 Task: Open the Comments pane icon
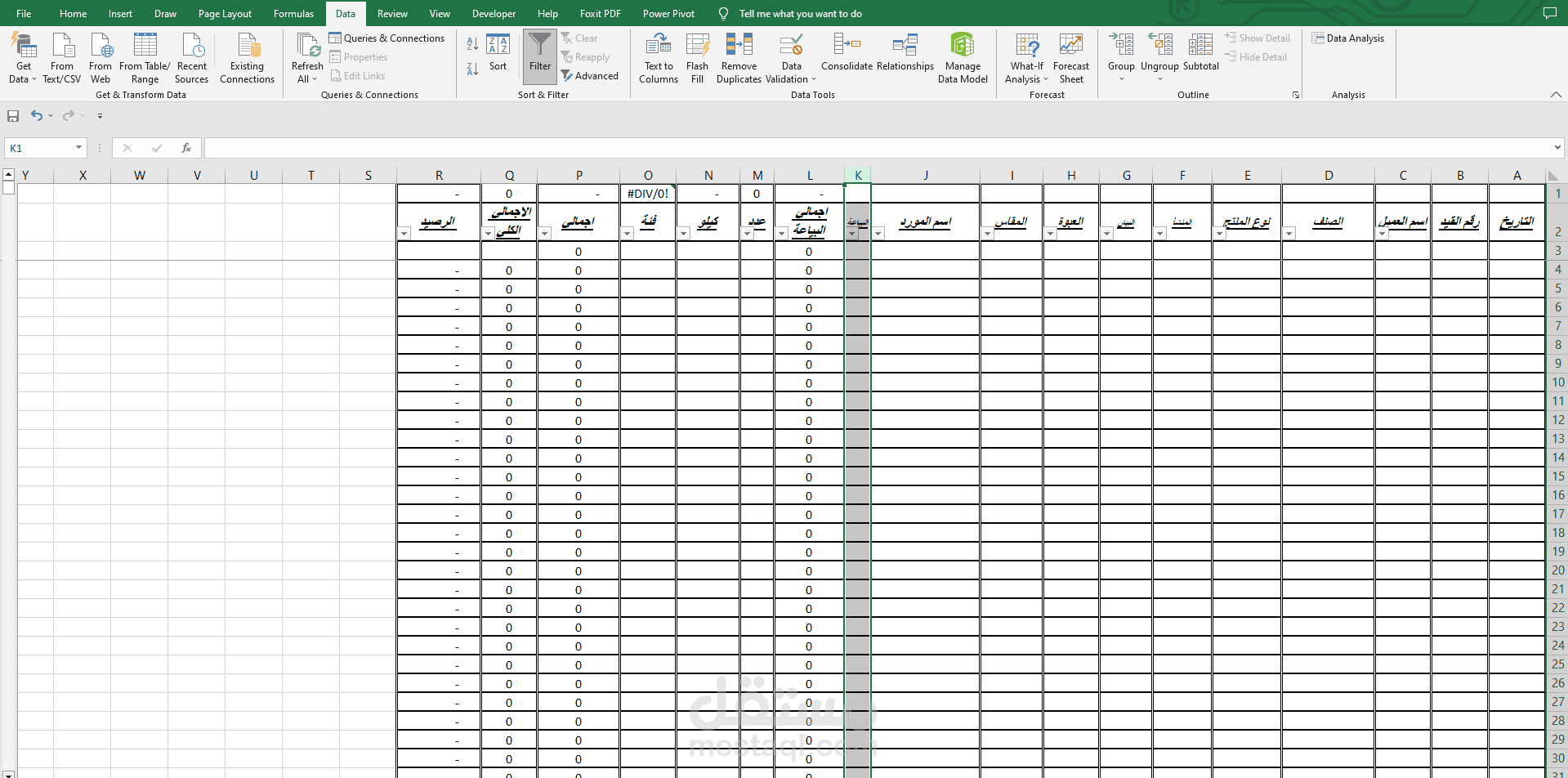(x=1549, y=13)
